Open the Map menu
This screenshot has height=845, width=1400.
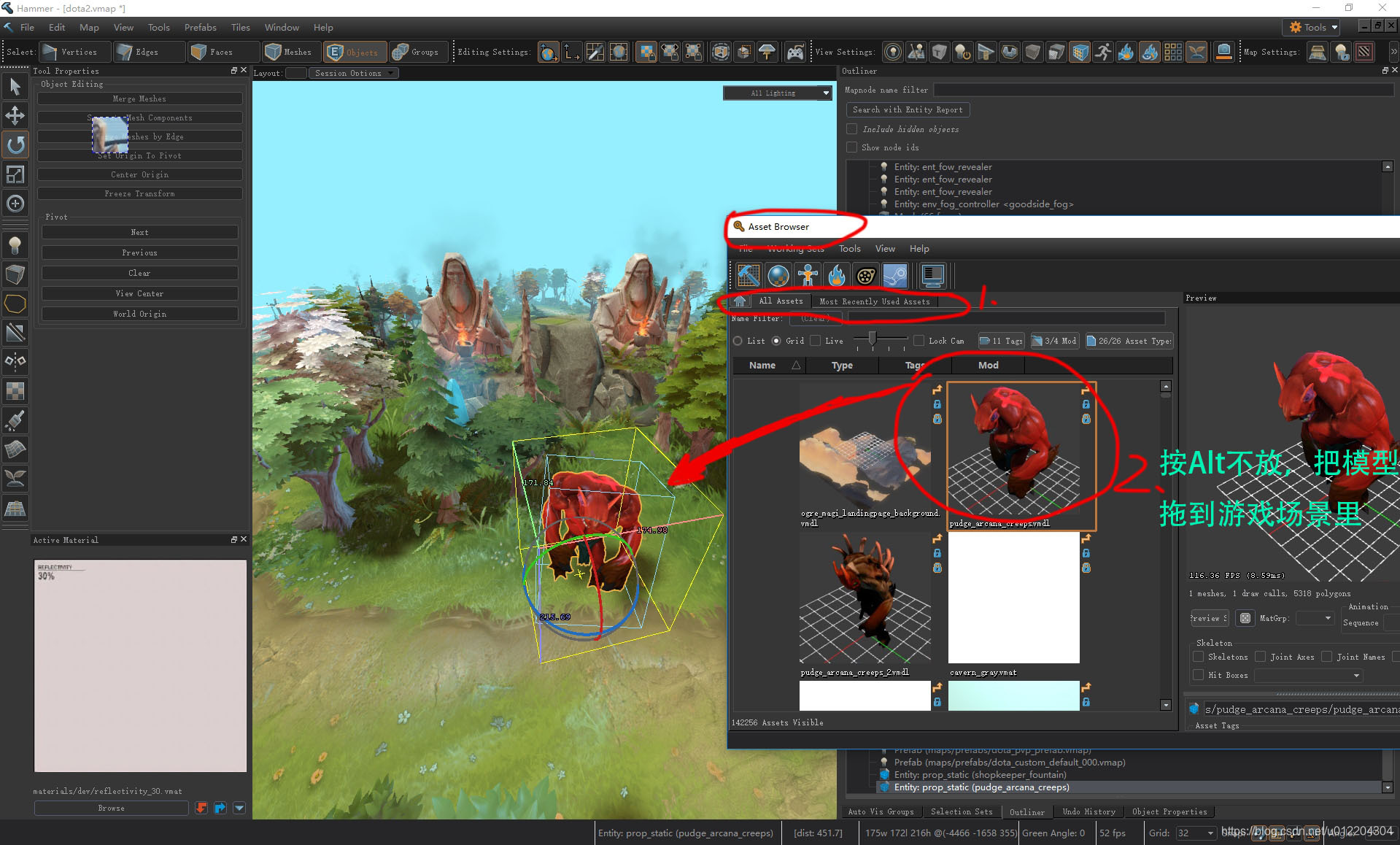[x=89, y=27]
